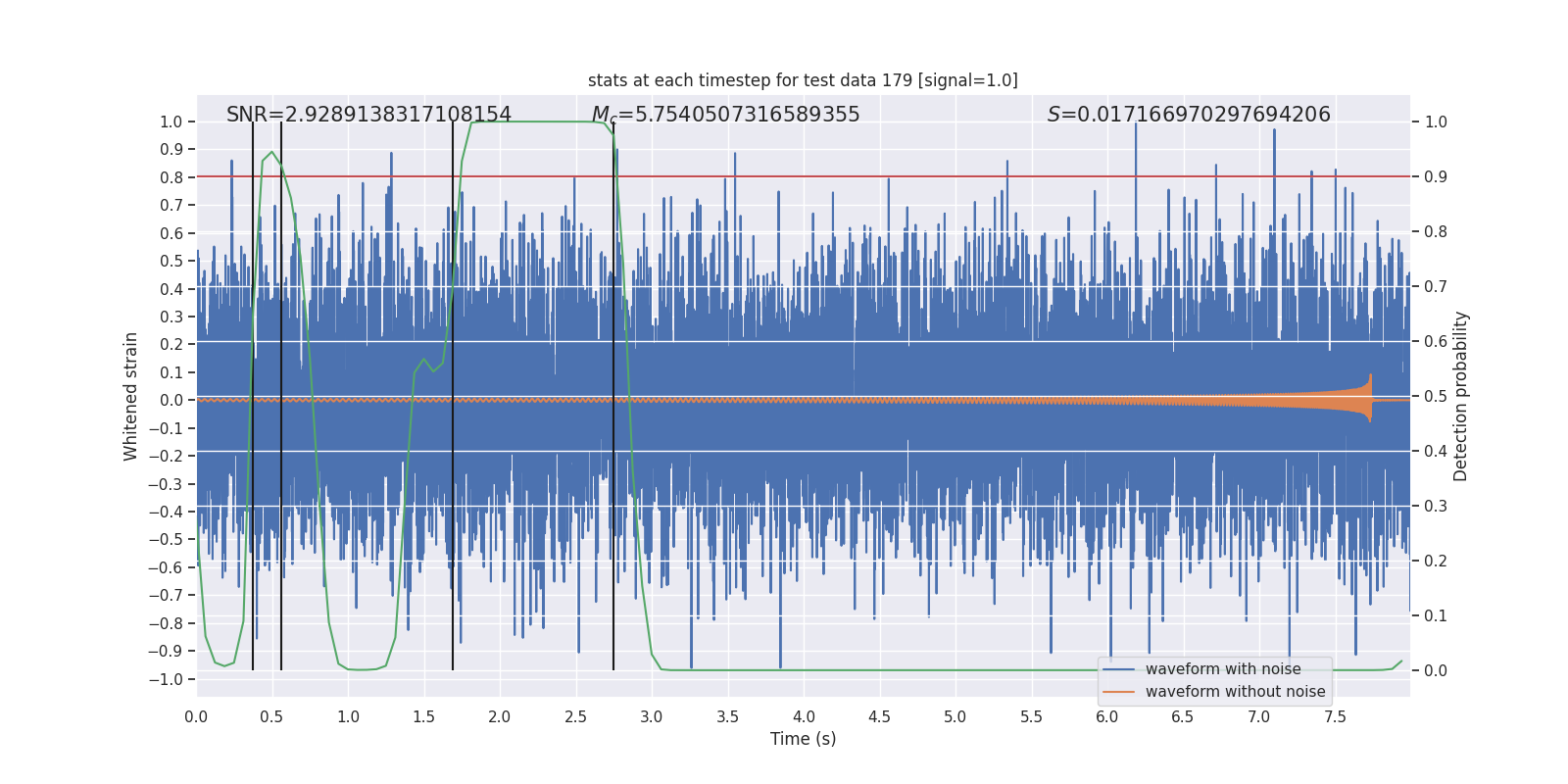Select the SNR=2.9289138317108154 annotation

(x=368, y=115)
